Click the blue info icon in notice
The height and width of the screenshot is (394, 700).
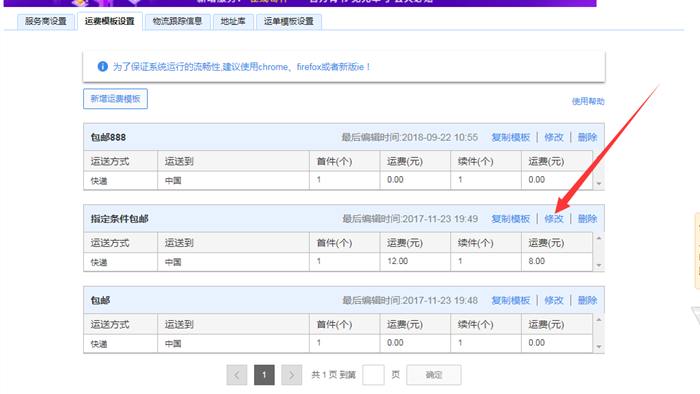[x=103, y=67]
